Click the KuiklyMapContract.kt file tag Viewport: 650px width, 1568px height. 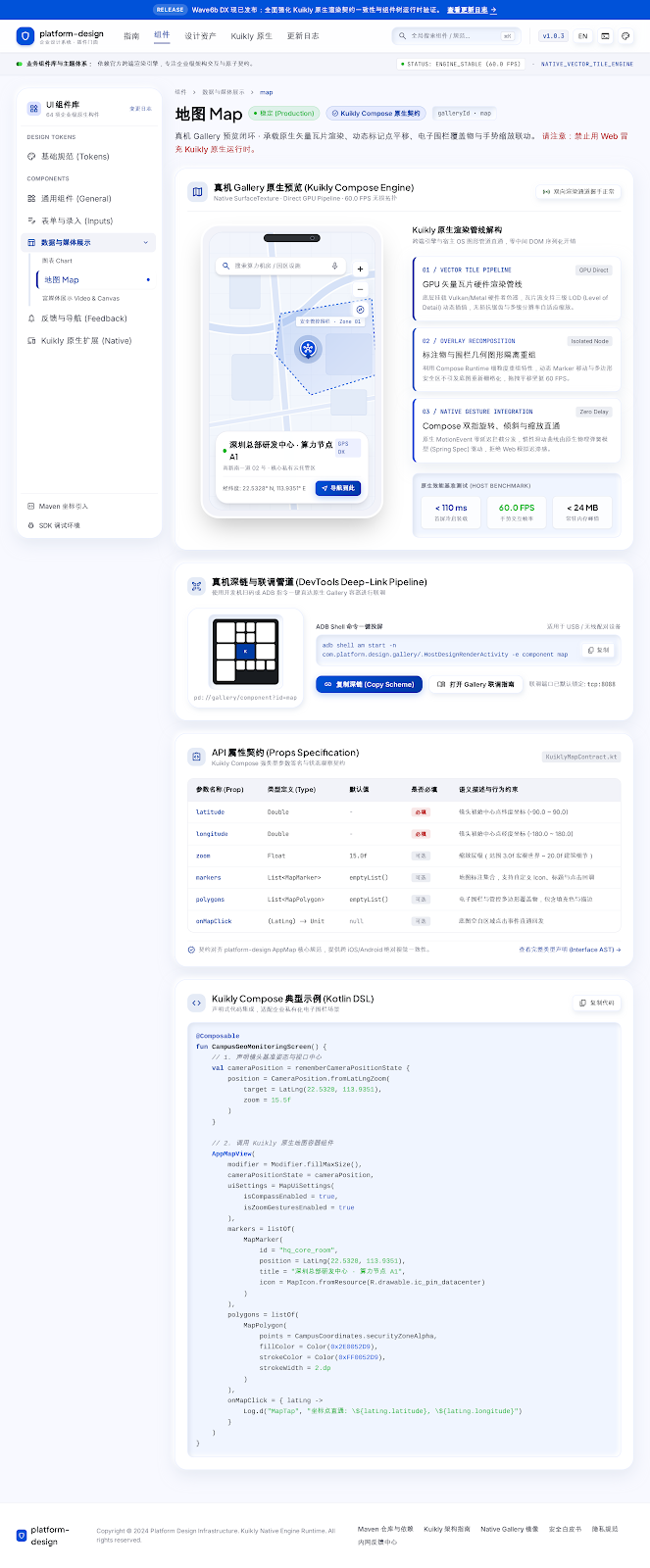(x=581, y=757)
